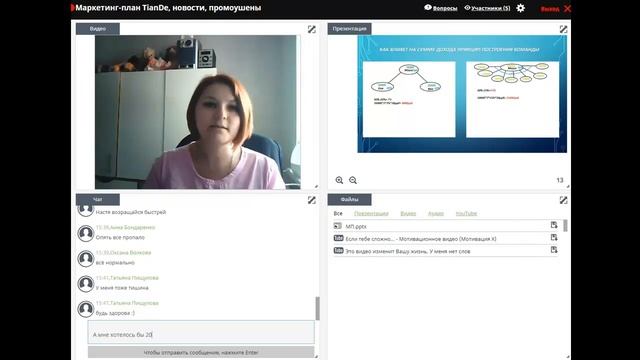Viewport: 640px width, 360px height.
Task: Click the sender name above 'Опять все пропало'
Action: (x=132, y=227)
